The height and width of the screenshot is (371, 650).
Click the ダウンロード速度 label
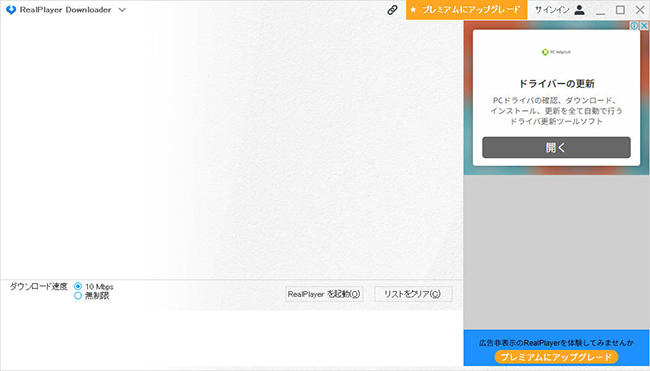tap(39, 286)
